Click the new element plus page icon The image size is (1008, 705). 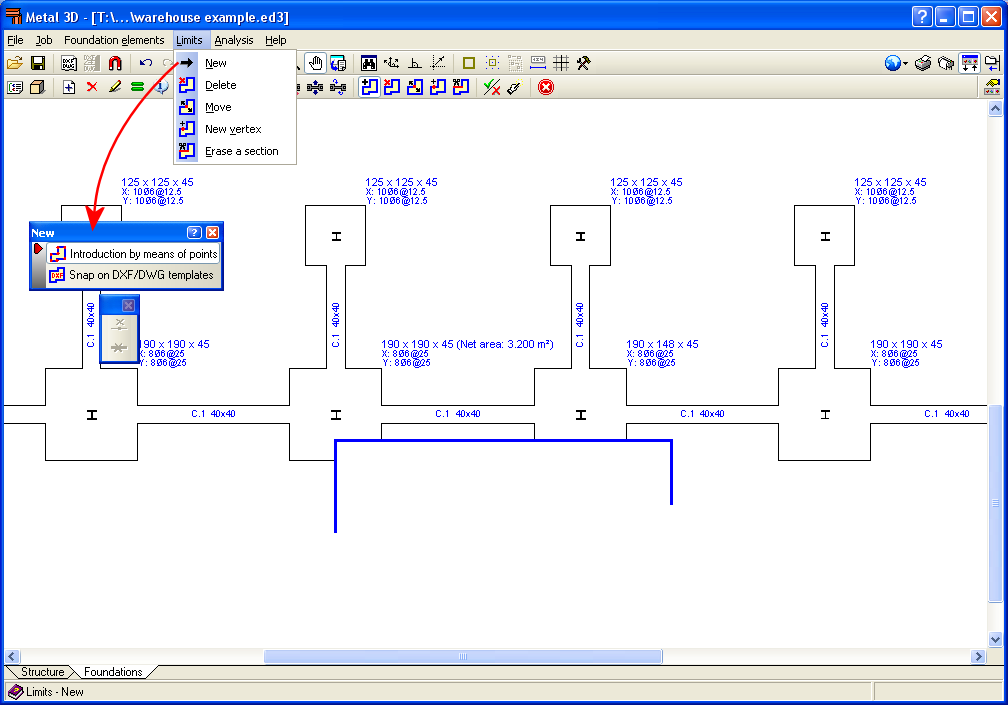[x=69, y=87]
